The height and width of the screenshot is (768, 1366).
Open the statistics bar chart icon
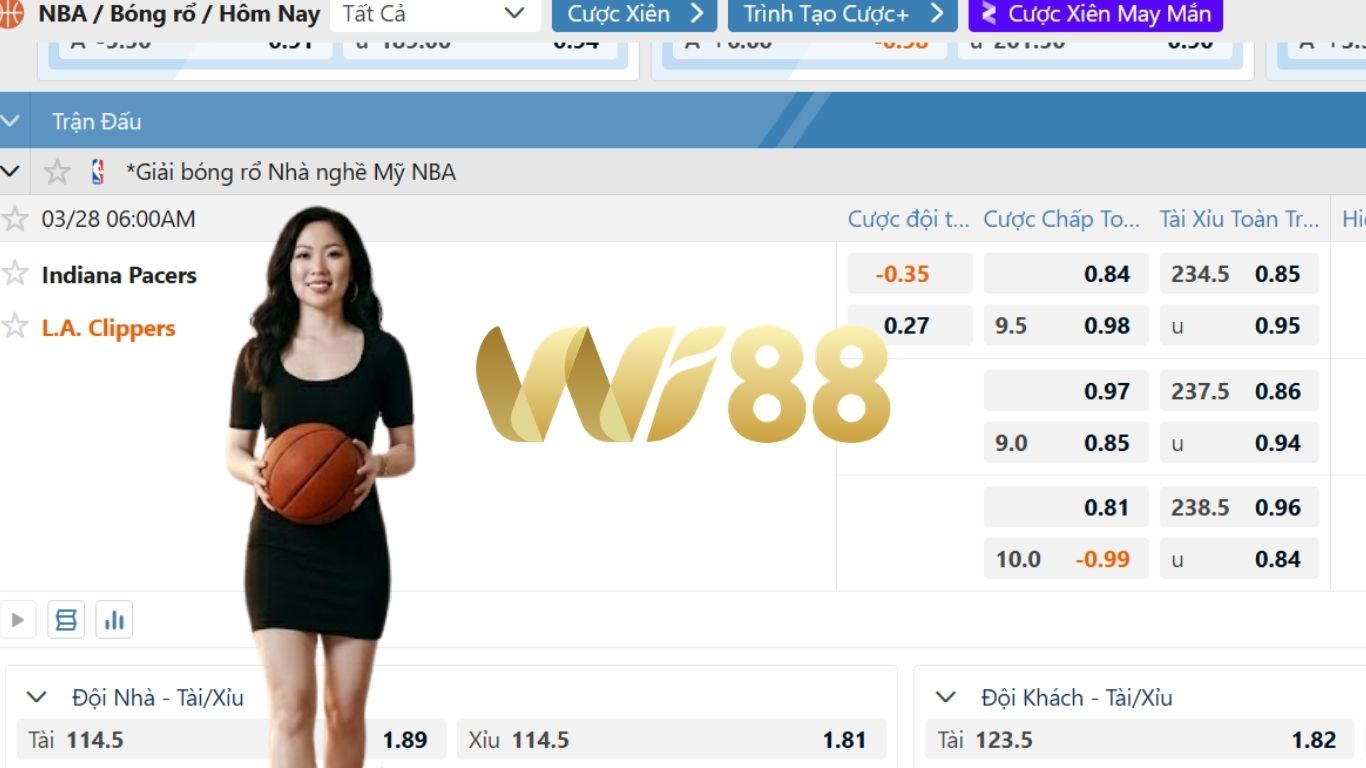click(x=114, y=620)
